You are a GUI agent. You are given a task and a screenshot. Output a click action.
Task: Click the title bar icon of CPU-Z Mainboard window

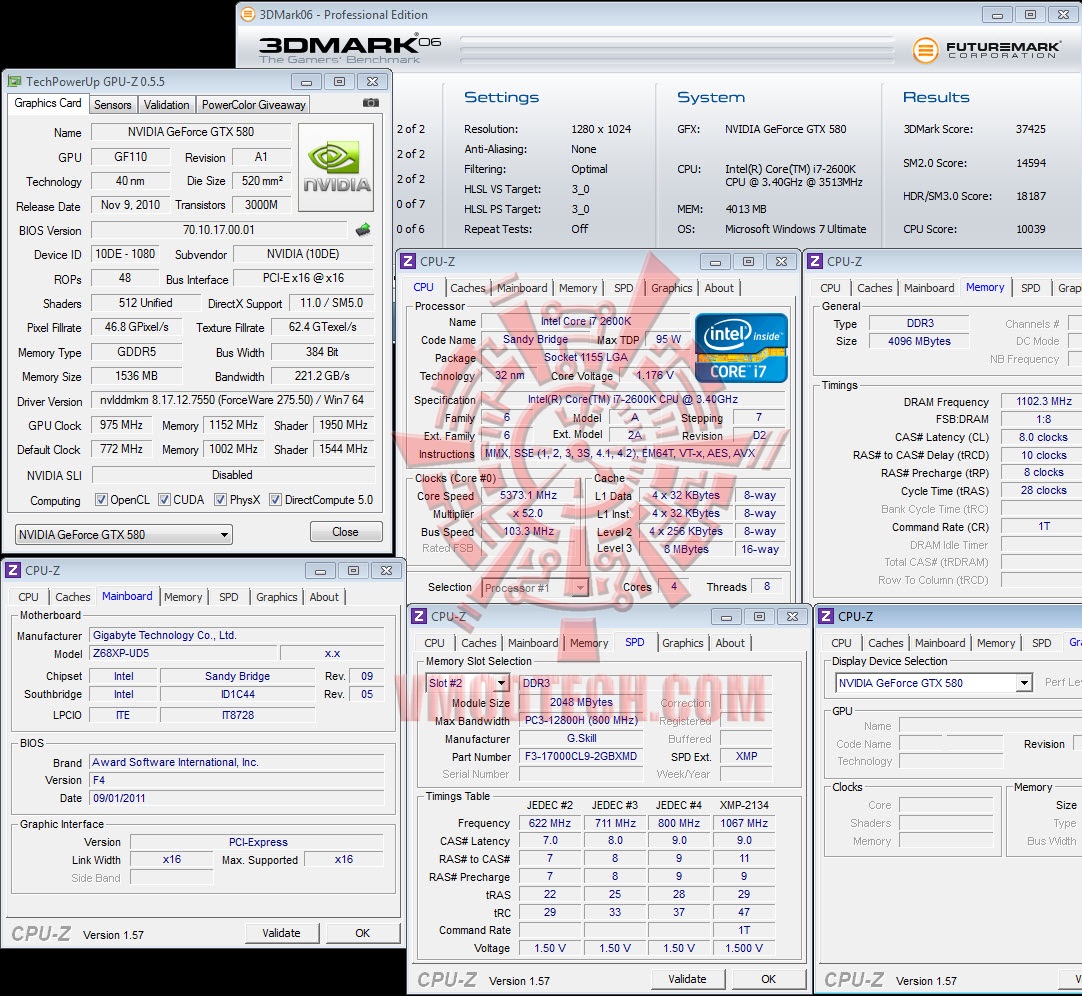pyautogui.click(x=13, y=570)
